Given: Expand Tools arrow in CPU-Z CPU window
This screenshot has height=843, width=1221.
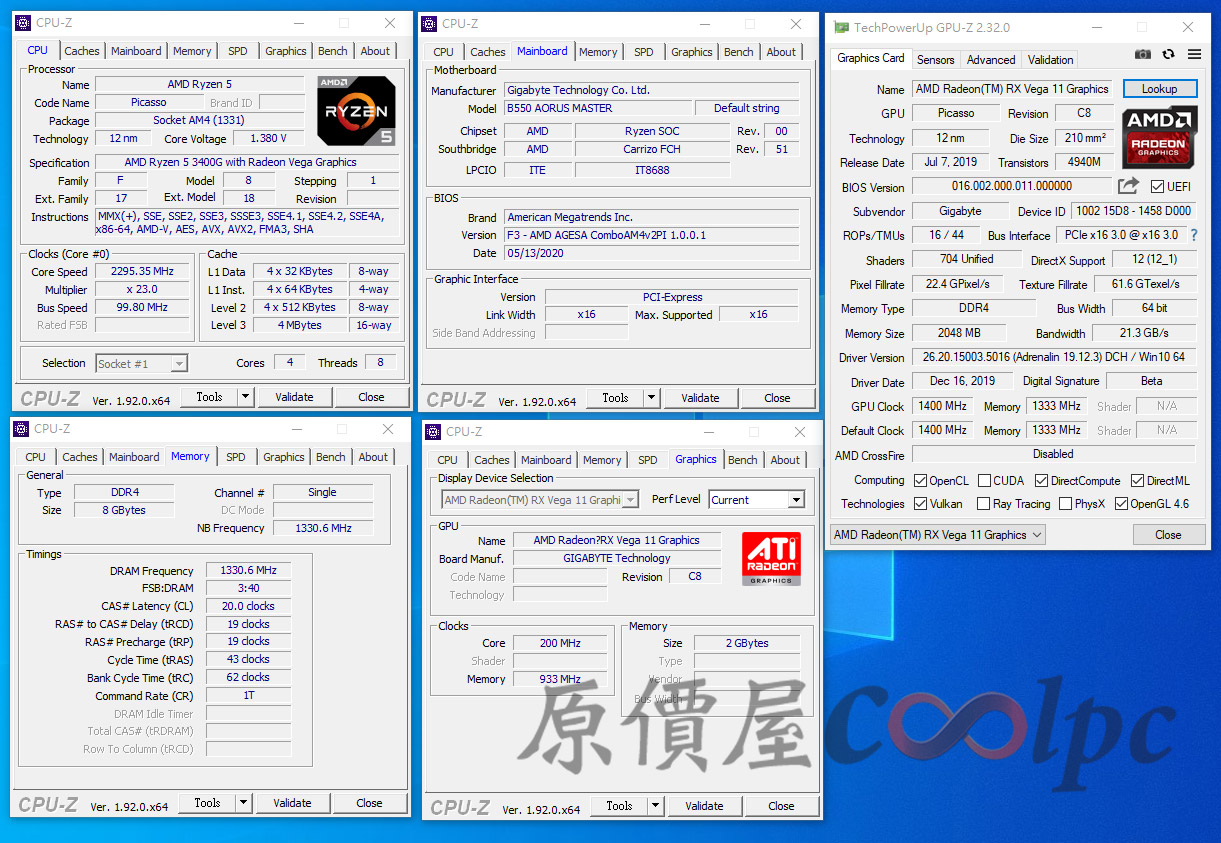Looking at the screenshot, I should coord(245,397).
